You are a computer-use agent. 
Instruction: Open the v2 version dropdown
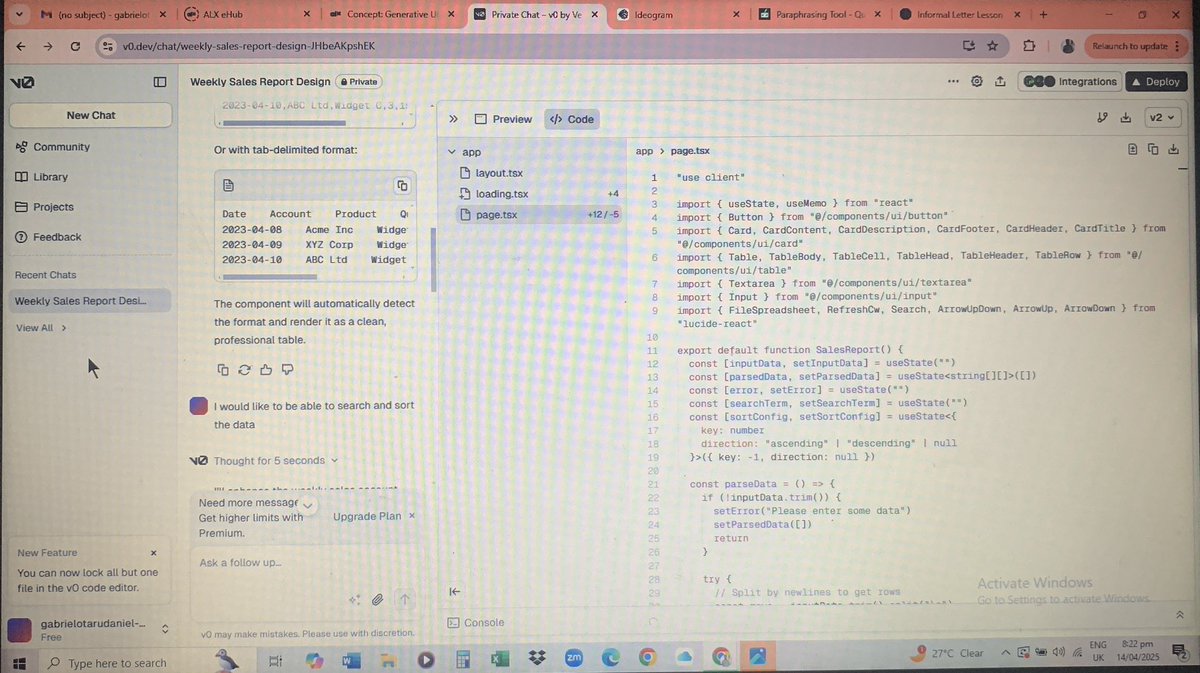(1161, 117)
